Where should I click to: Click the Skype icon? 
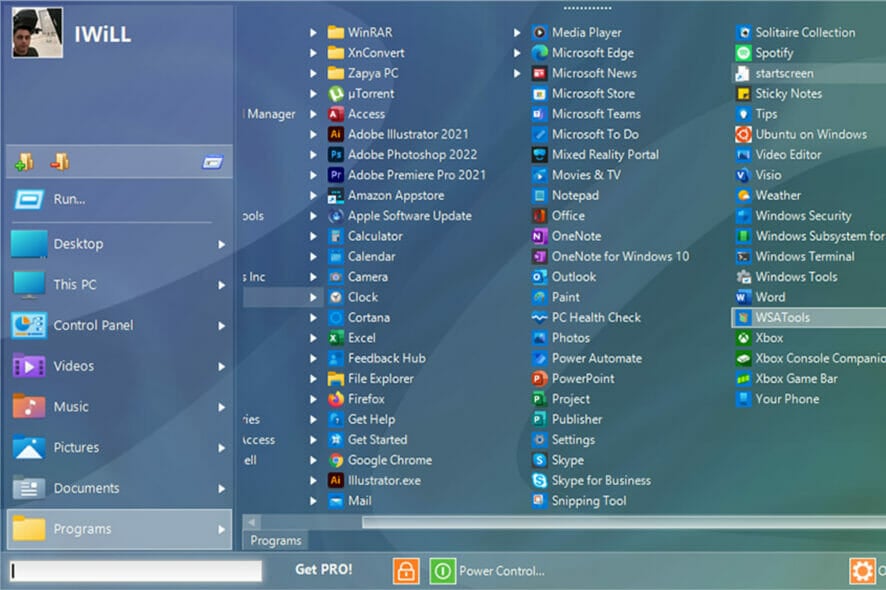[x=540, y=460]
